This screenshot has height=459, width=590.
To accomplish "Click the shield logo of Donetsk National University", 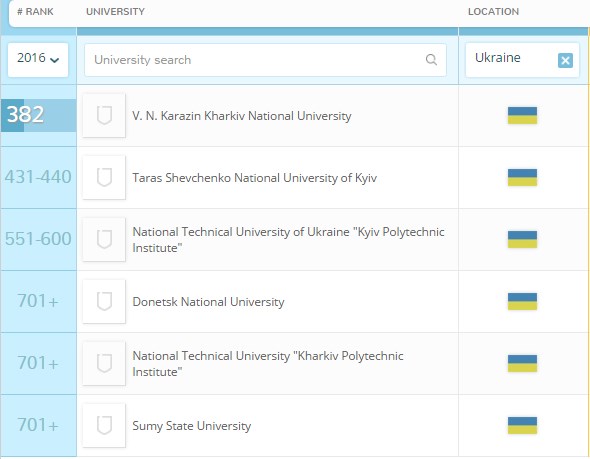I will pos(104,301).
